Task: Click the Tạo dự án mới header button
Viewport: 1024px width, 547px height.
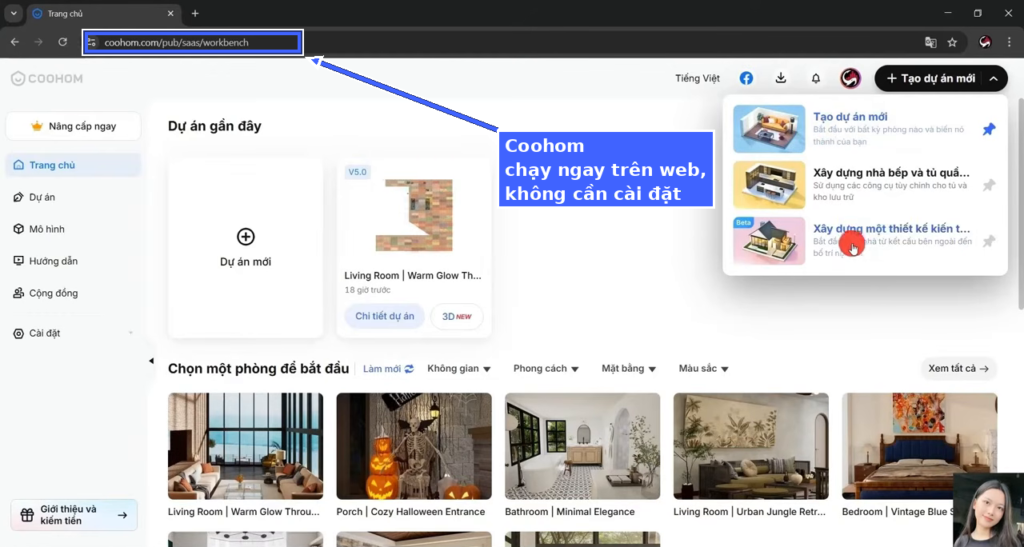Action: point(930,78)
